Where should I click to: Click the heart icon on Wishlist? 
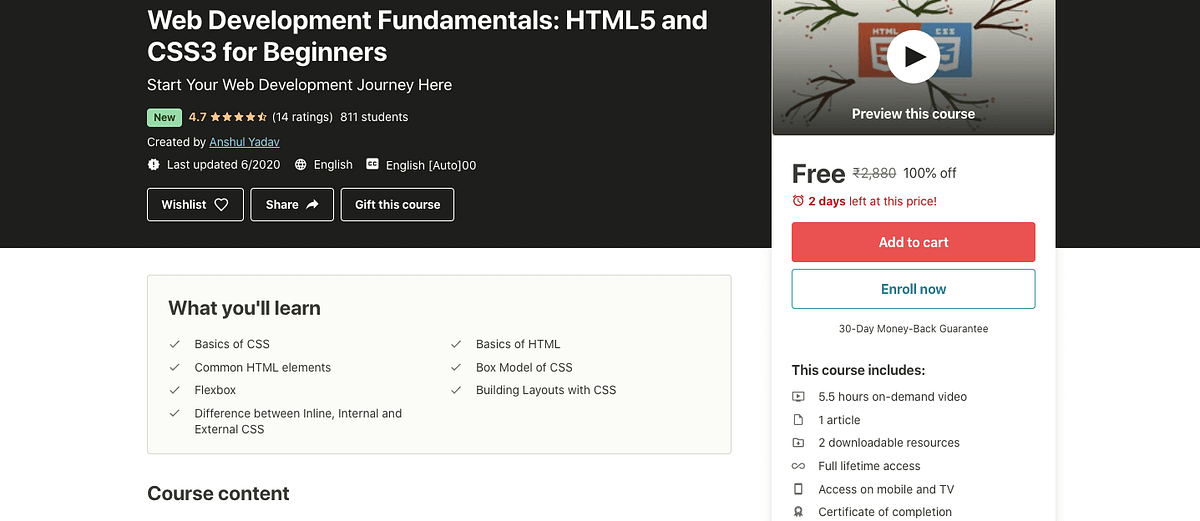222,204
